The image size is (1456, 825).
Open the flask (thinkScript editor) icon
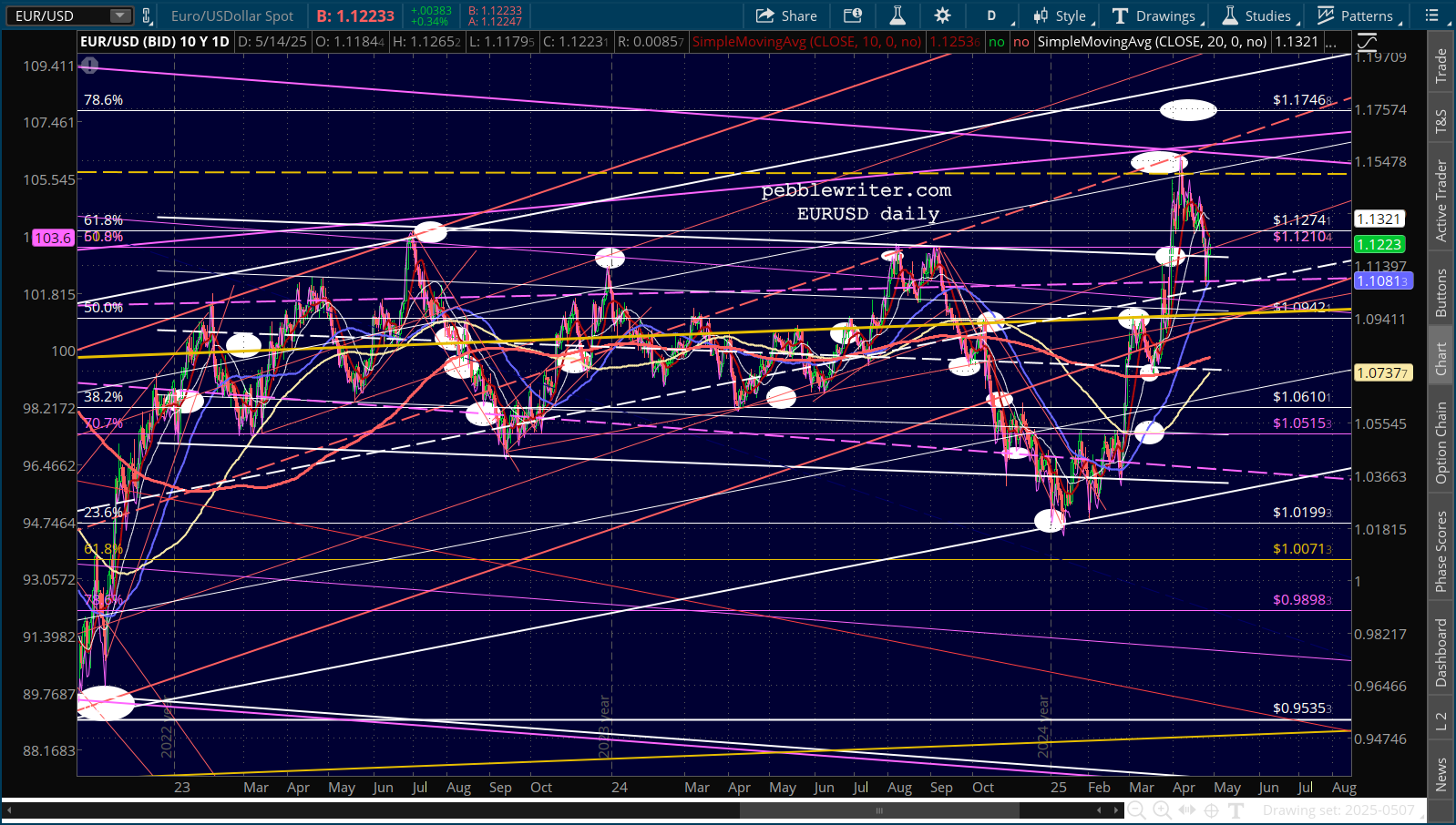897,15
